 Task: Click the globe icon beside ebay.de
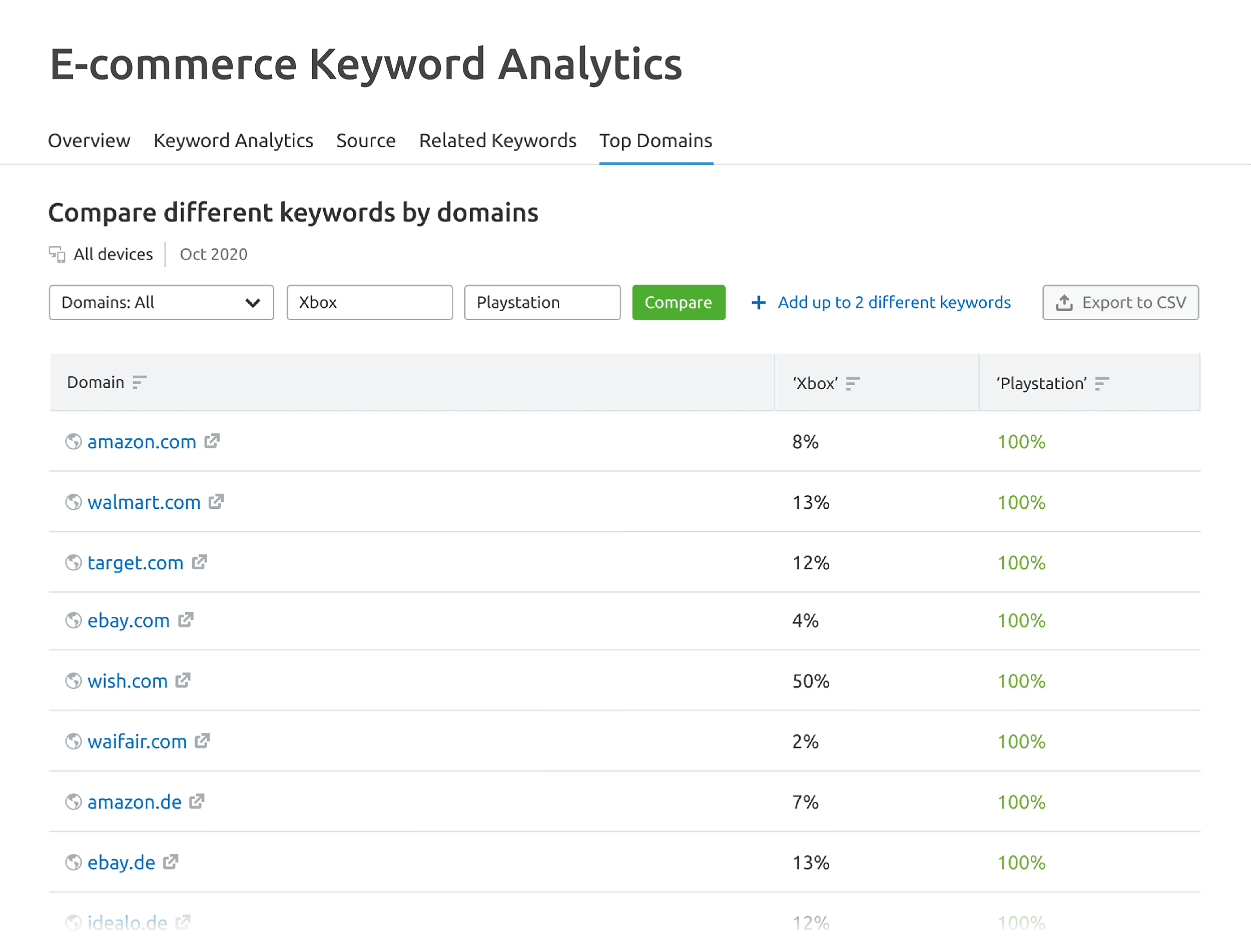coord(74,862)
